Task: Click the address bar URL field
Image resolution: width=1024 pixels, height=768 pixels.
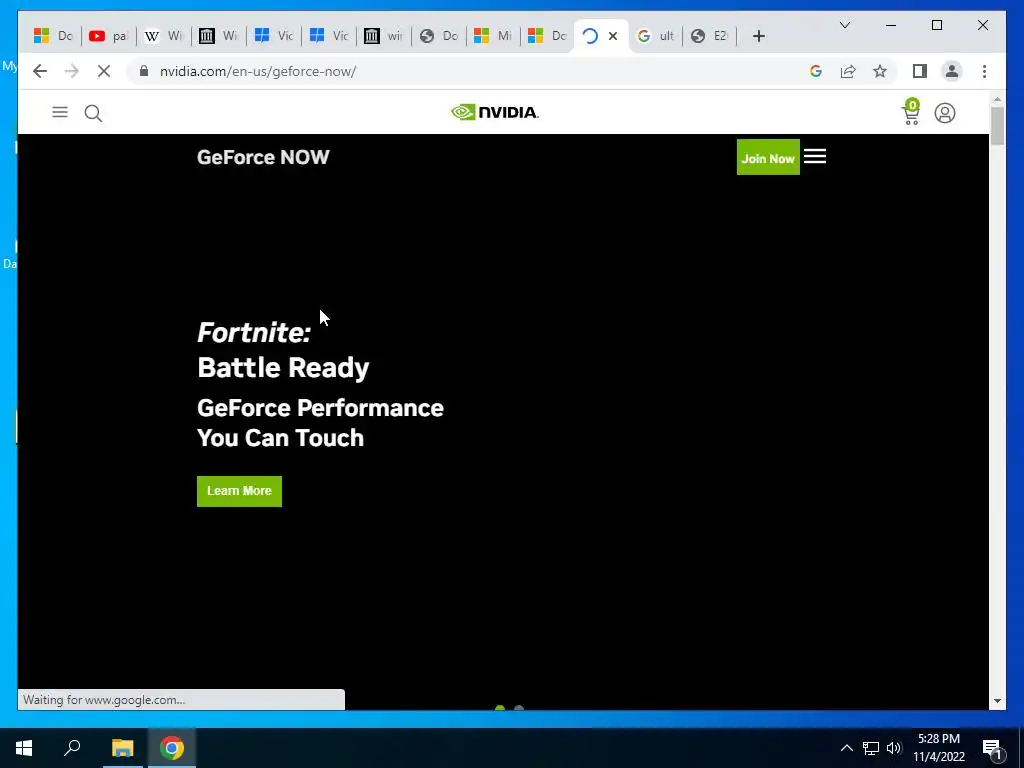Action: (470, 71)
